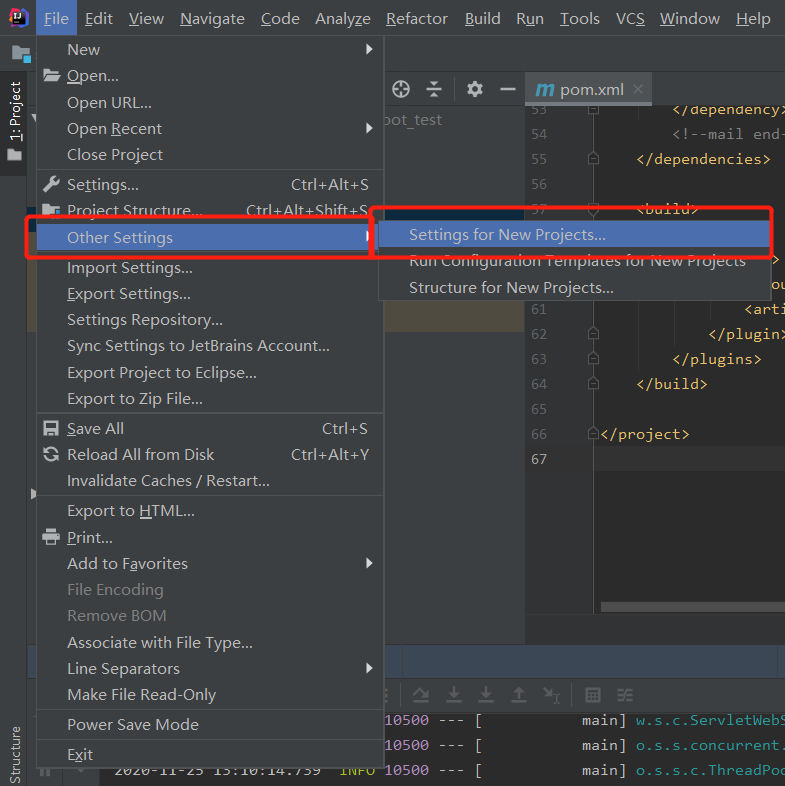Click the collapse all icon in project panel
The image size is (785, 786).
434,89
